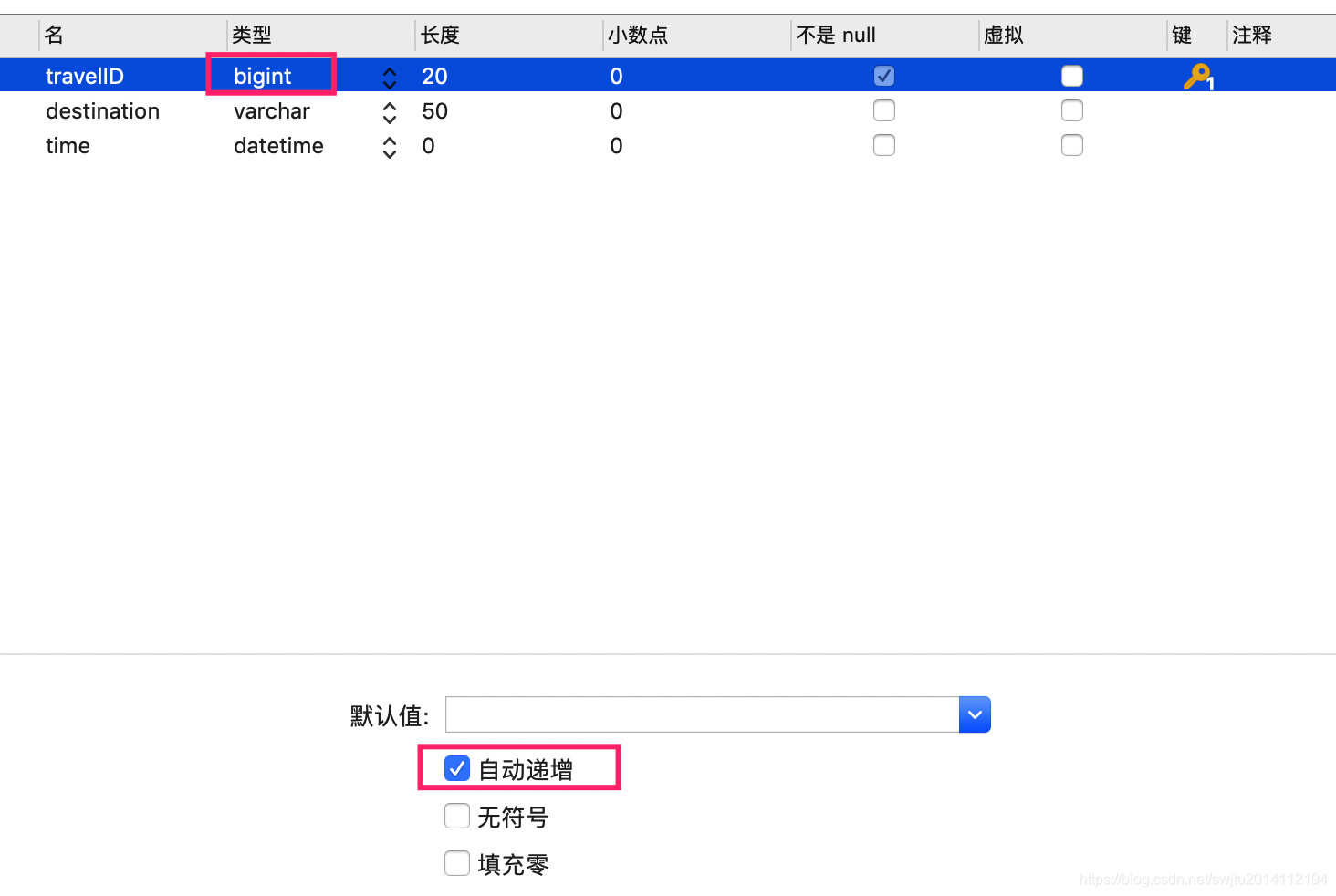Image resolution: width=1336 pixels, height=896 pixels.
Task: Click the primary key icon for travelID
Action: [x=1198, y=77]
